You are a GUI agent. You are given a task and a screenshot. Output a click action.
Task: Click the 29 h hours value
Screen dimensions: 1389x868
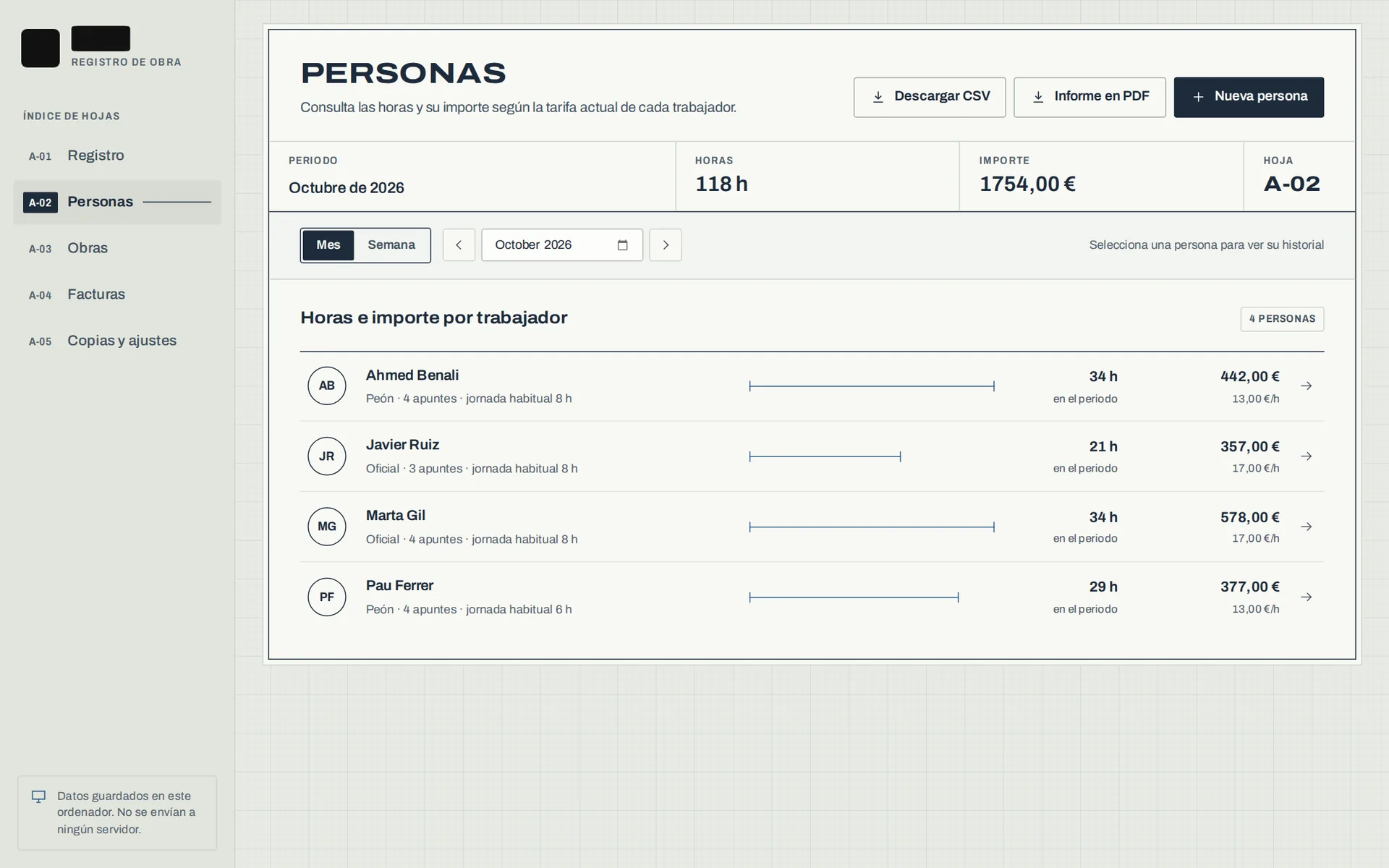coord(1103,587)
